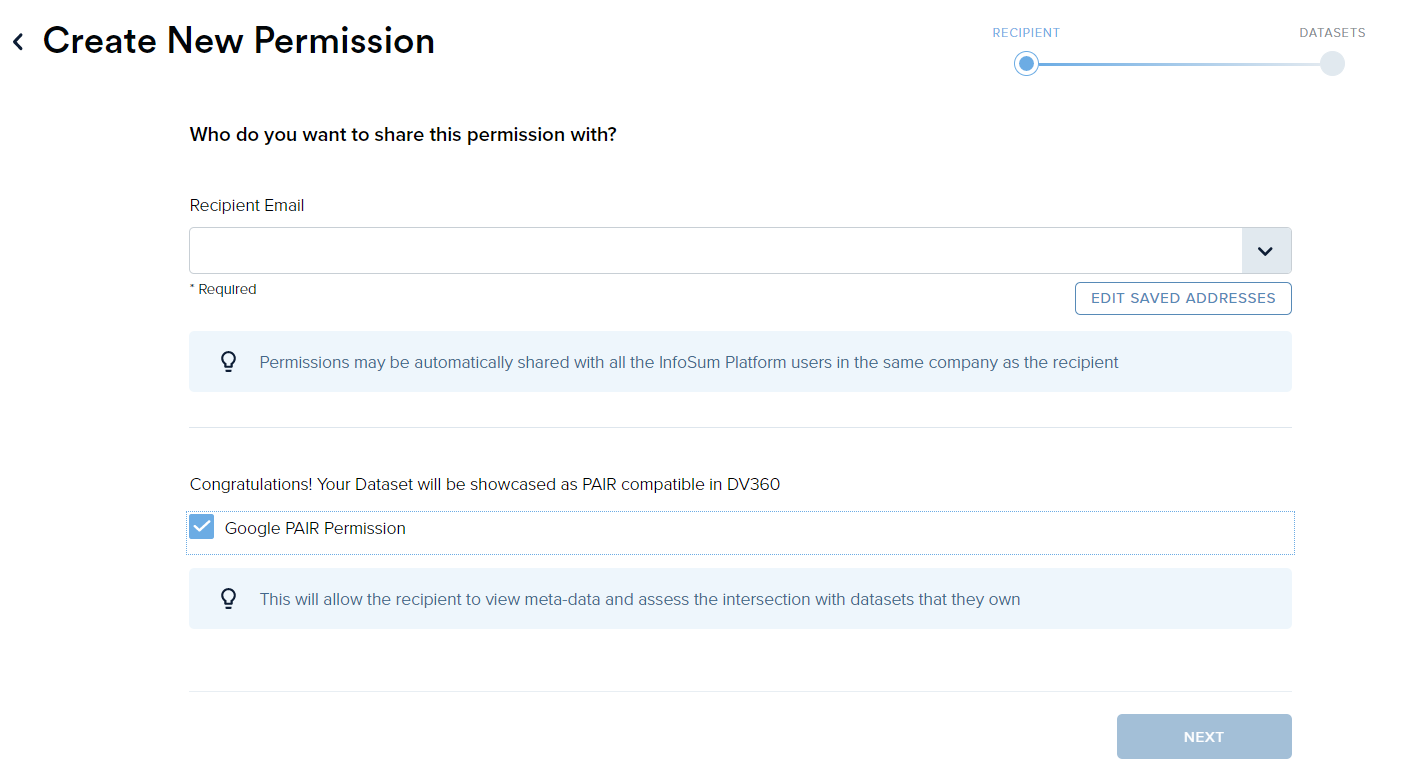Click the note about permissions shared across company
Viewport: 1405px width, 781px height.
pyautogui.click(x=689, y=362)
